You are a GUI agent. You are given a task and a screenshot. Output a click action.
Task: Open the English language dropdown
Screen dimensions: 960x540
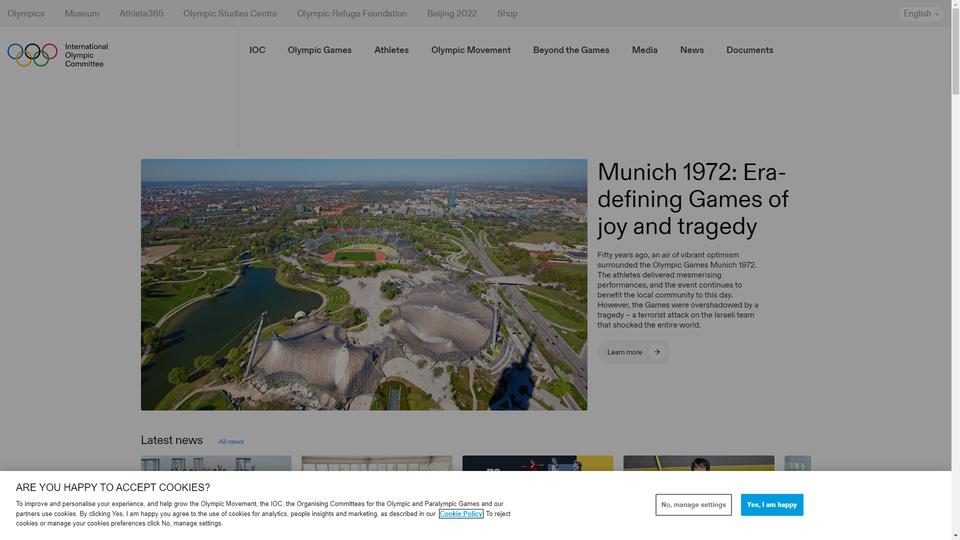point(921,13)
